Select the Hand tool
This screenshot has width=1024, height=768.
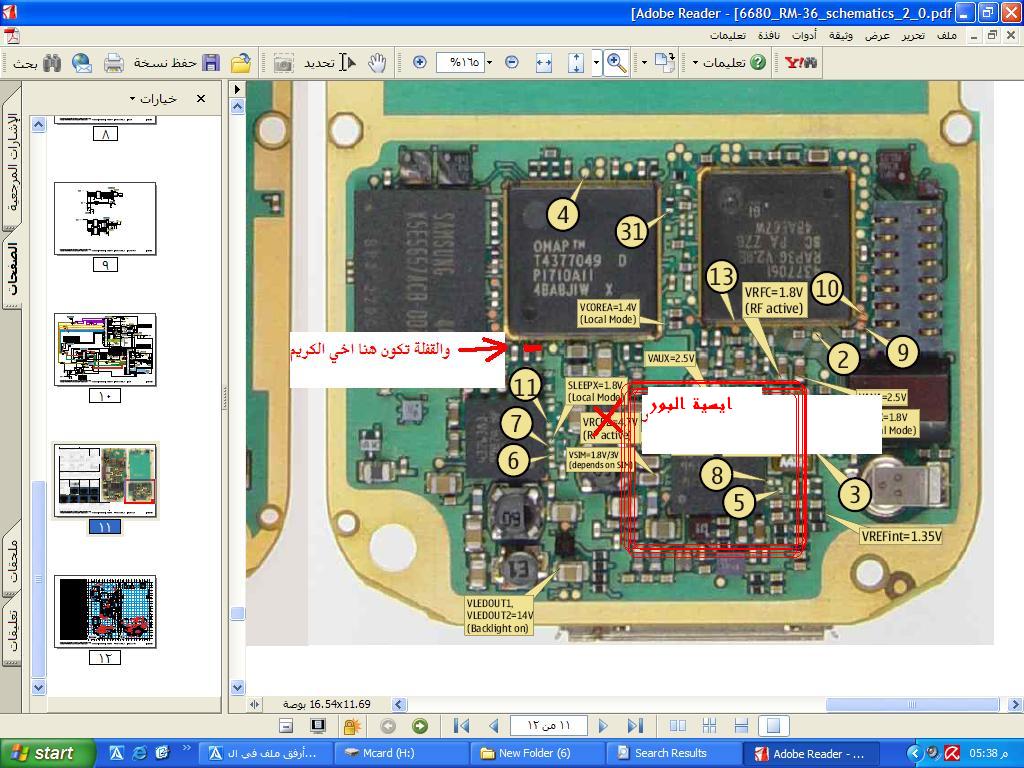[x=377, y=63]
